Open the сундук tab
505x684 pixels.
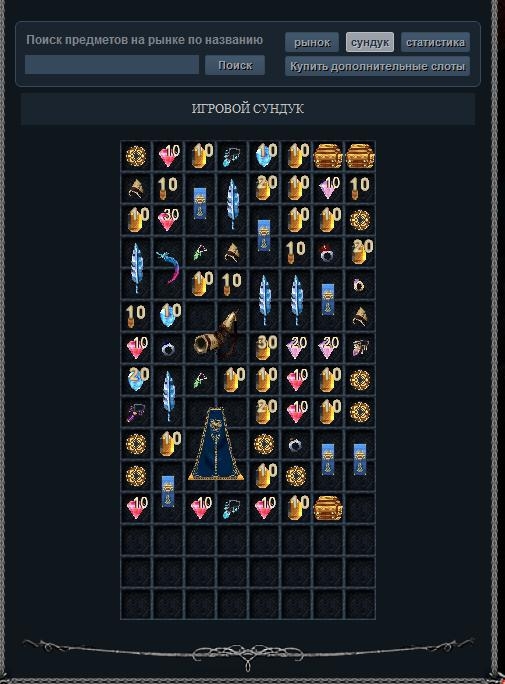tap(370, 42)
